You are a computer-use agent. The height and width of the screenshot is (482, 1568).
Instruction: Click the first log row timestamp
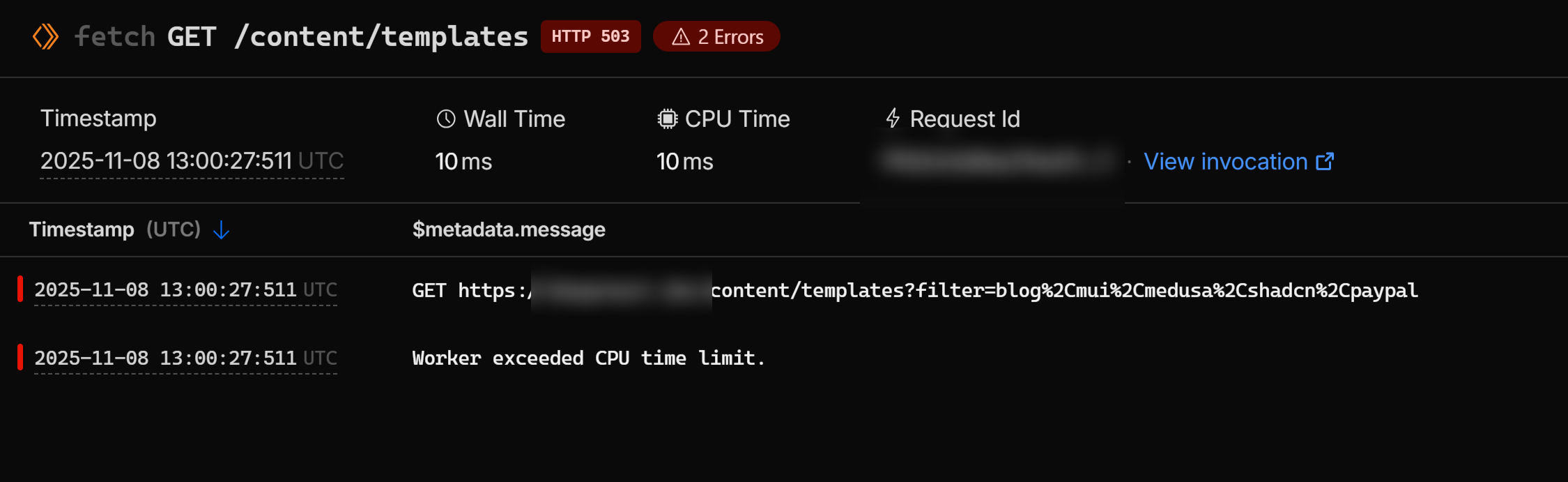(185, 290)
